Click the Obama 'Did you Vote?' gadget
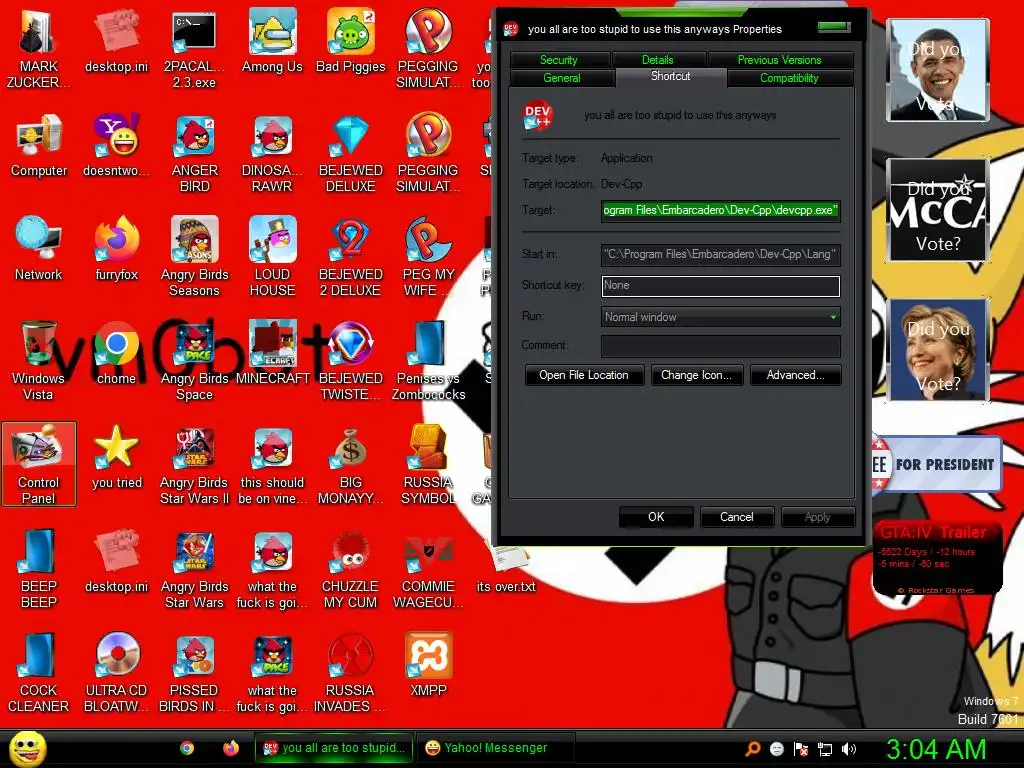 click(x=938, y=70)
